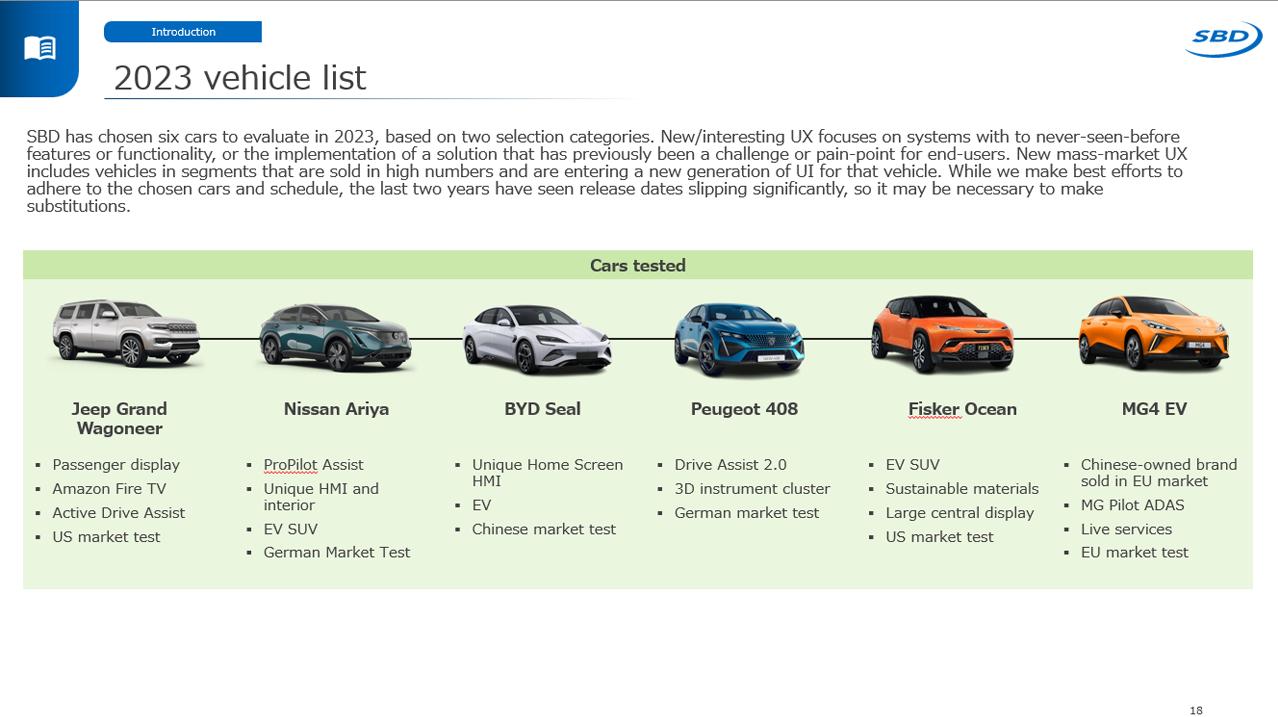Click 'EV SUV' under Fisker Ocean
The width and height of the screenshot is (1278, 717).
912,465
